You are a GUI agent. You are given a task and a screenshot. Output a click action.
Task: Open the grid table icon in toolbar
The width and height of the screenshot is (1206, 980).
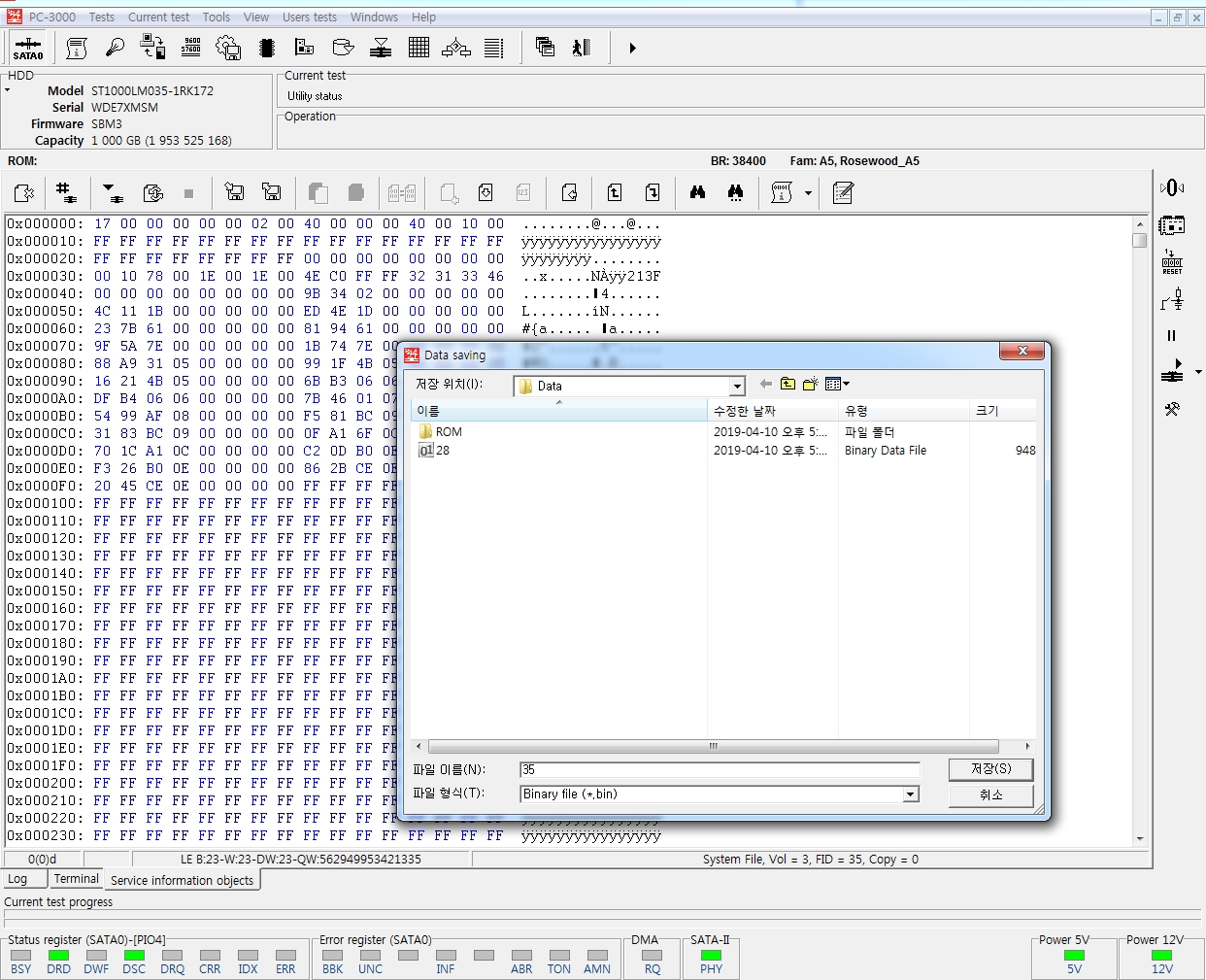tap(419, 48)
